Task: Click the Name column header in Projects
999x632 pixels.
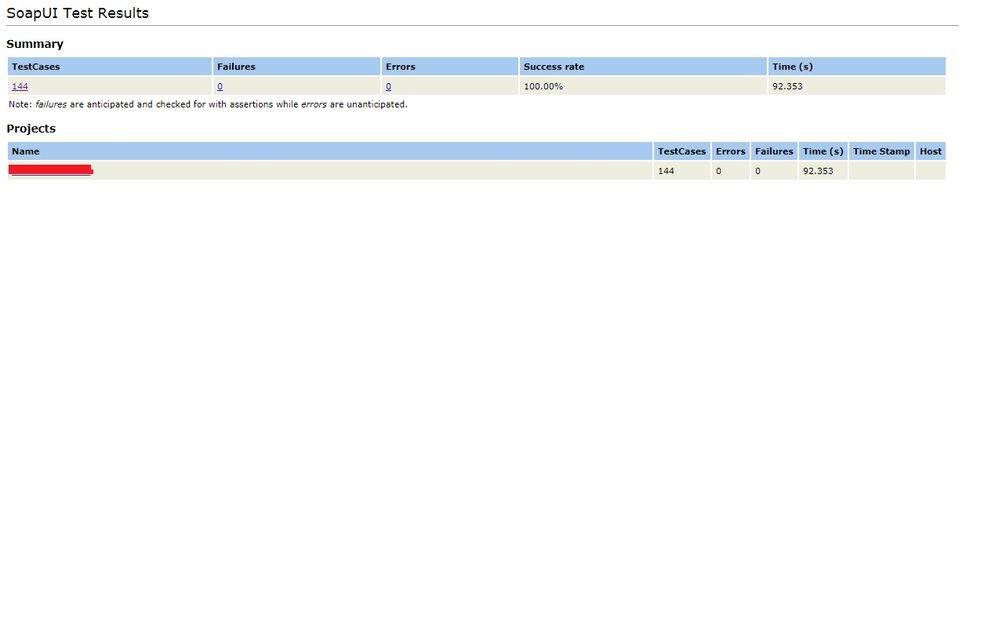Action: (x=26, y=152)
